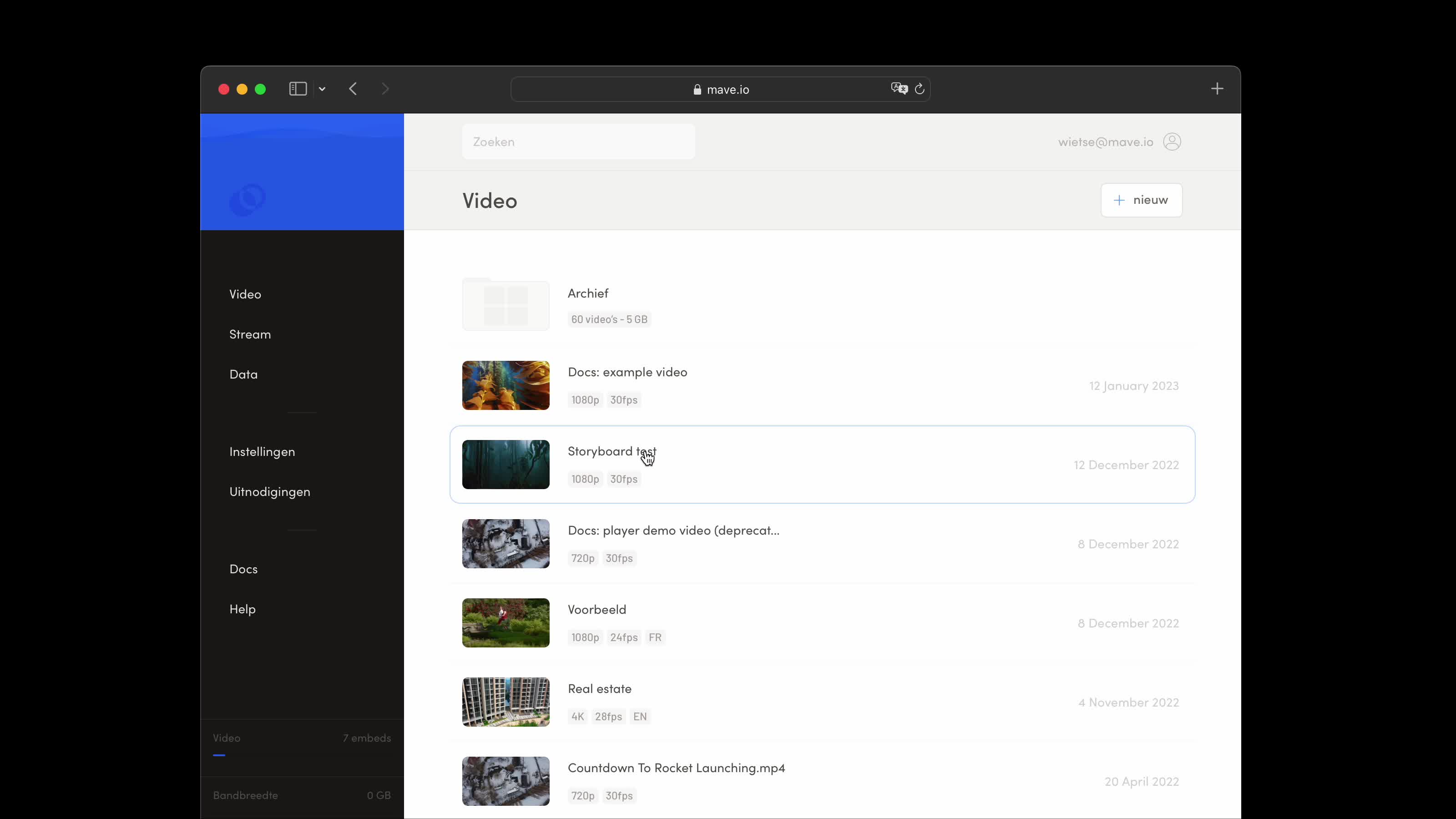Open a new tab with the plus icon
The height and width of the screenshot is (819, 1456).
point(1217,89)
